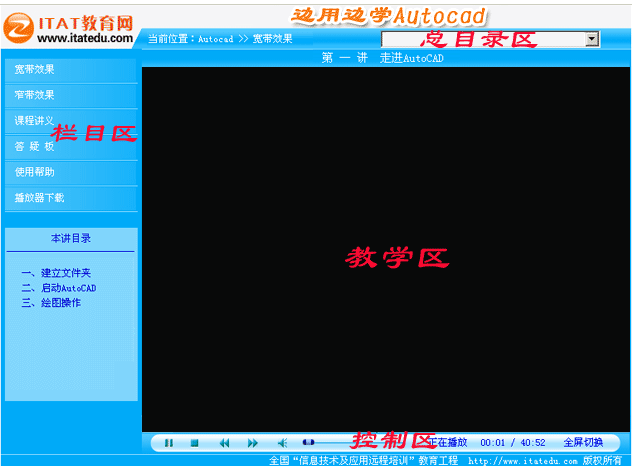Stop the video with the square button
This screenshot has height=466, width=632.
tap(194, 443)
